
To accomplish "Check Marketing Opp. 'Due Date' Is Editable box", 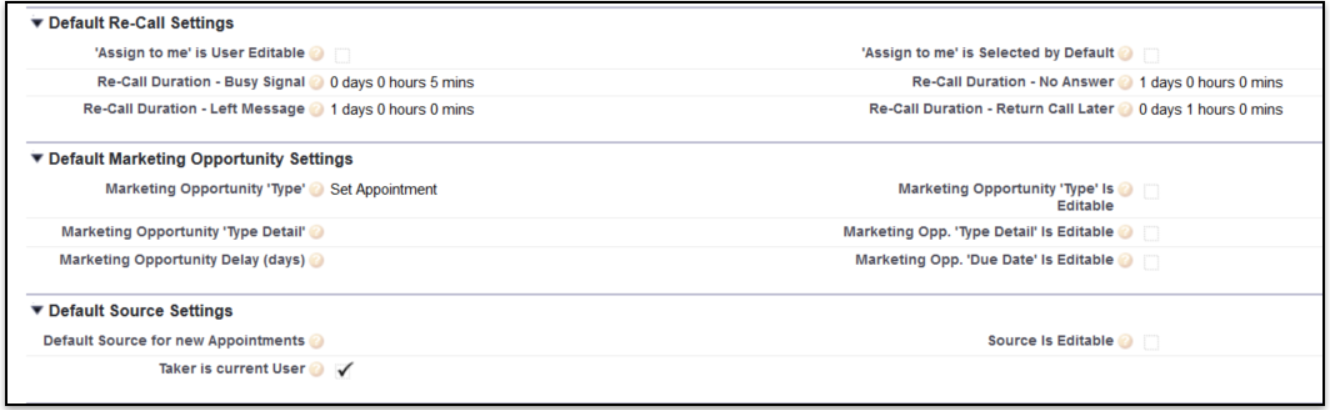I will pos(1151,261).
